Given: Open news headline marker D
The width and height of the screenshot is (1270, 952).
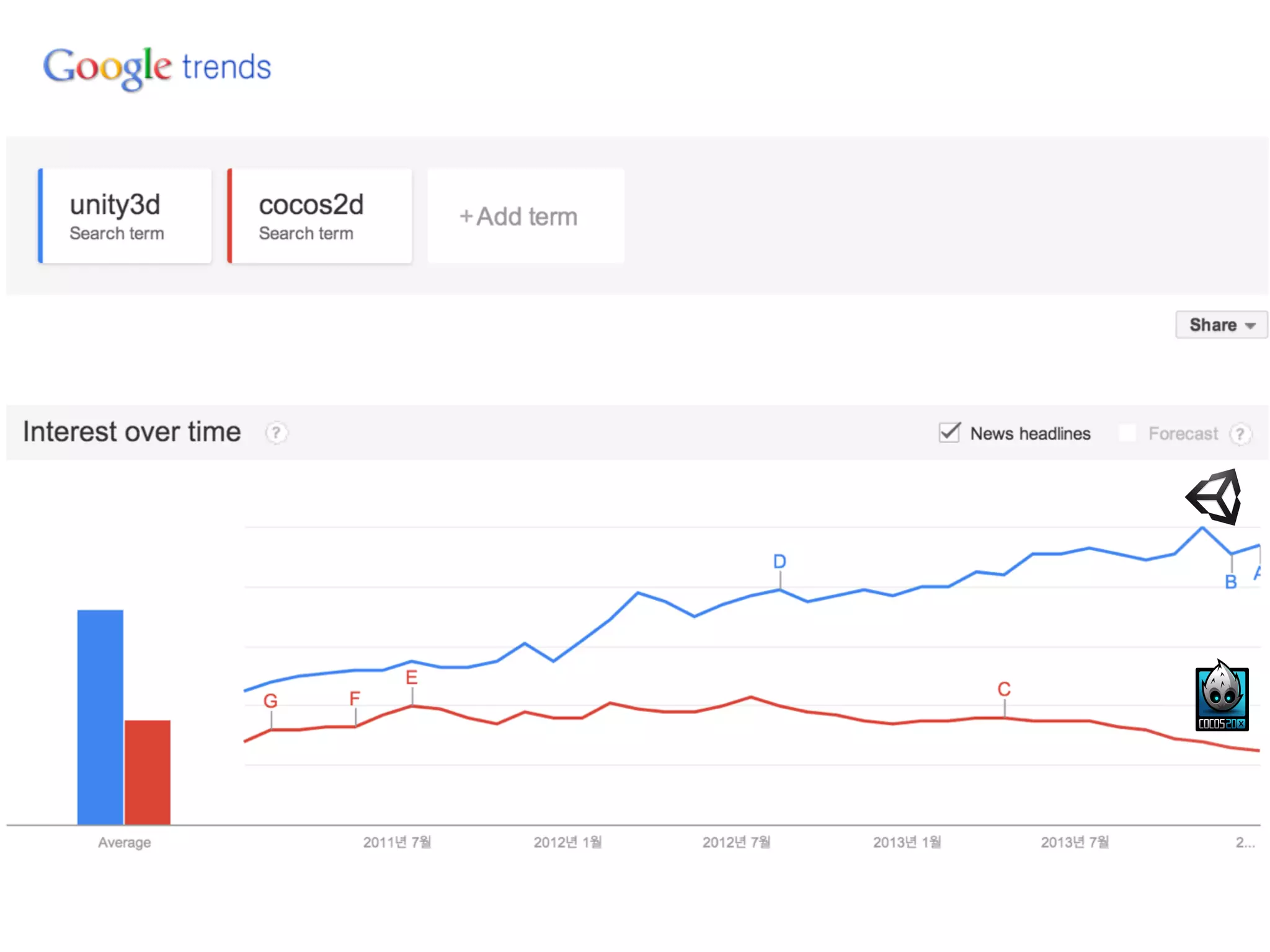Looking at the screenshot, I should [779, 562].
